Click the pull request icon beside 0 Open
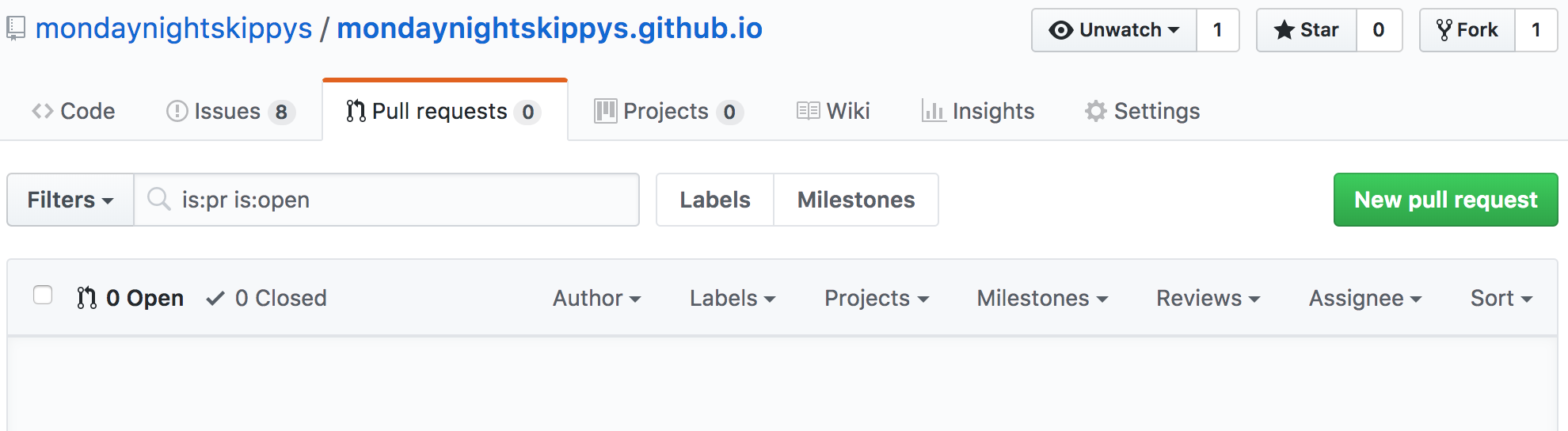The width and height of the screenshot is (1568, 431). 86,298
